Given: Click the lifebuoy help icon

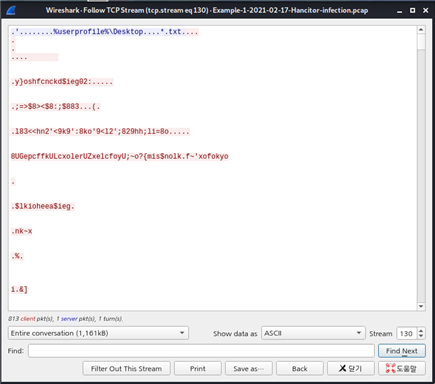Looking at the screenshot, I should pos(390,368).
